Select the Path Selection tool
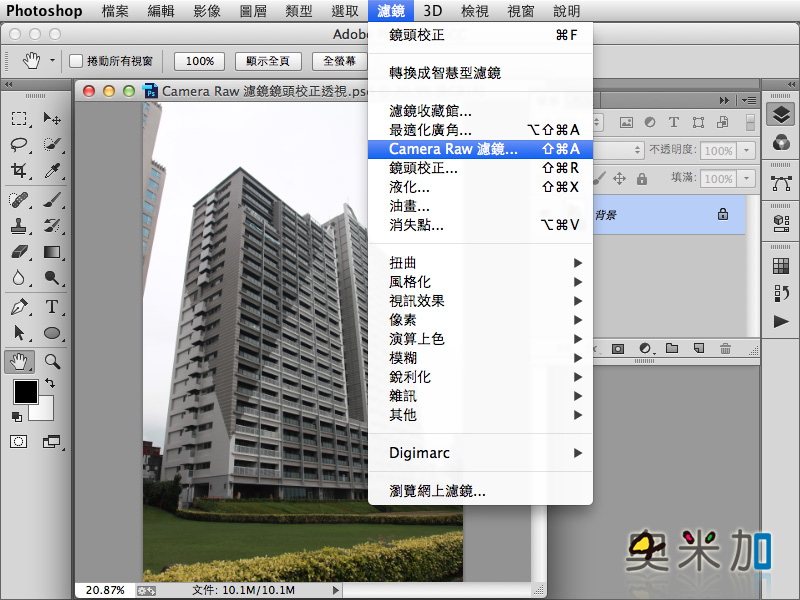 [x=19, y=333]
